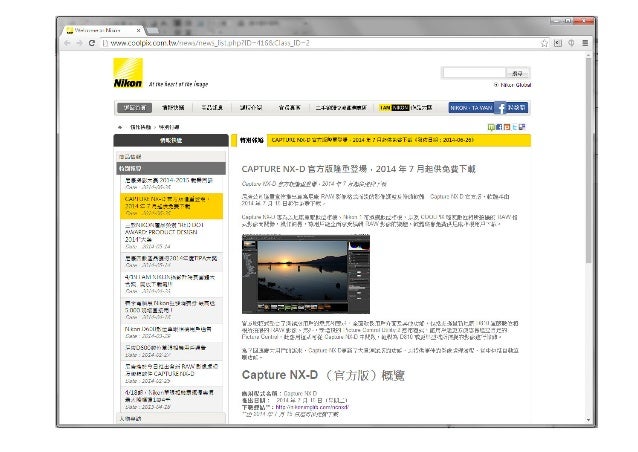Click the site search text field
This screenshot has height=452, width=638.
[474, 73]
